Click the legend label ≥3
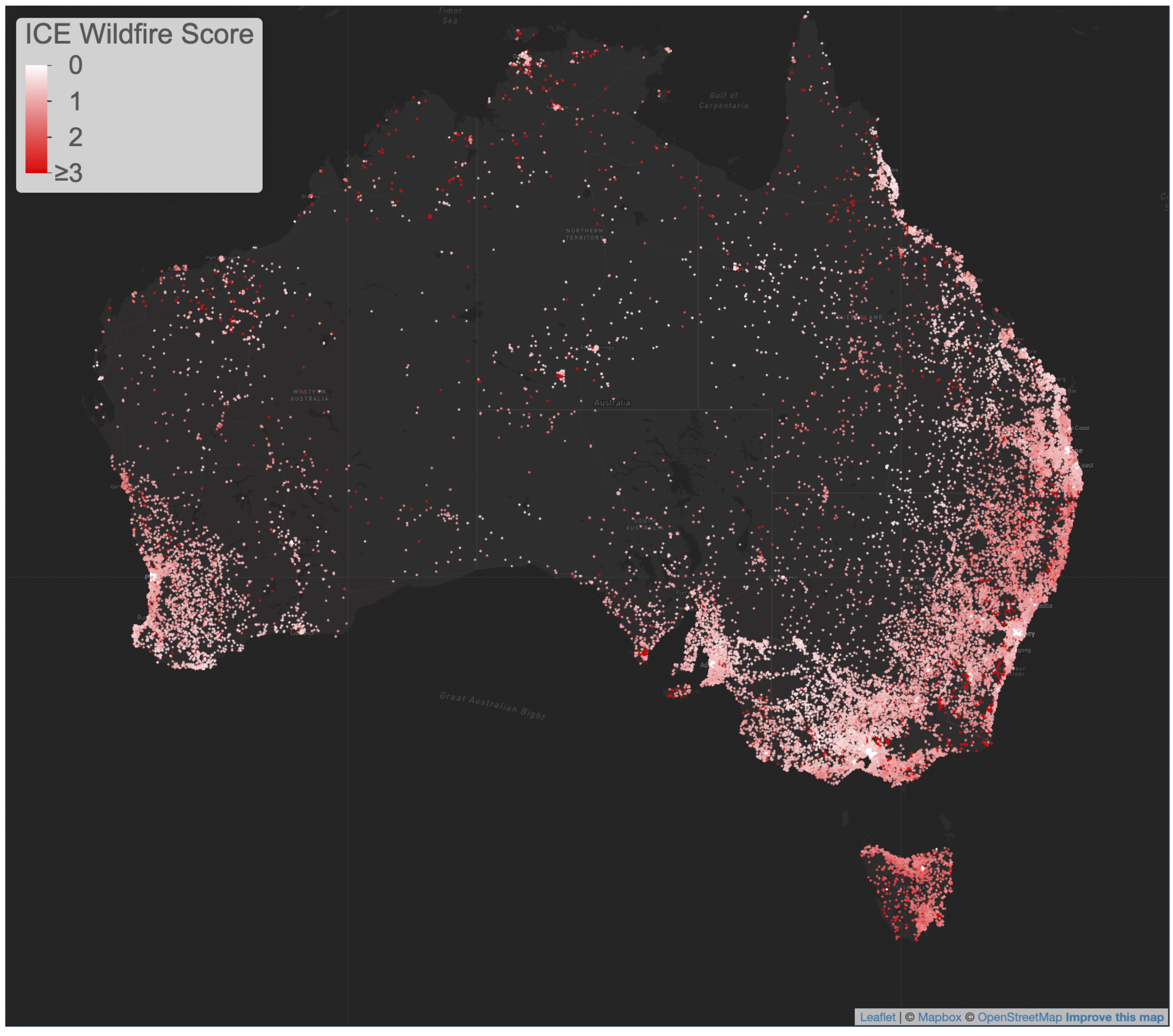The height and width of the screenshot is (1036, 1173). (69, 173)
